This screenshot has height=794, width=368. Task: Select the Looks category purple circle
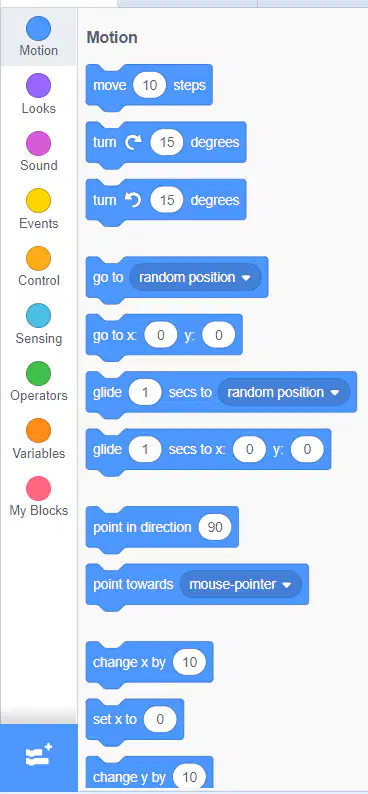[38, 85]
